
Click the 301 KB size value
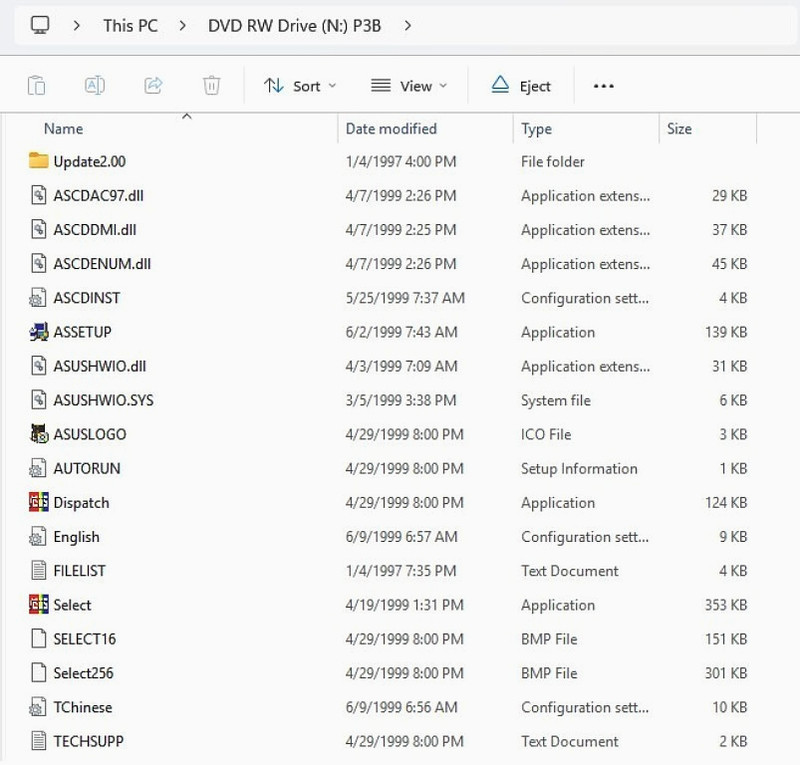click(x=726, y=673)
